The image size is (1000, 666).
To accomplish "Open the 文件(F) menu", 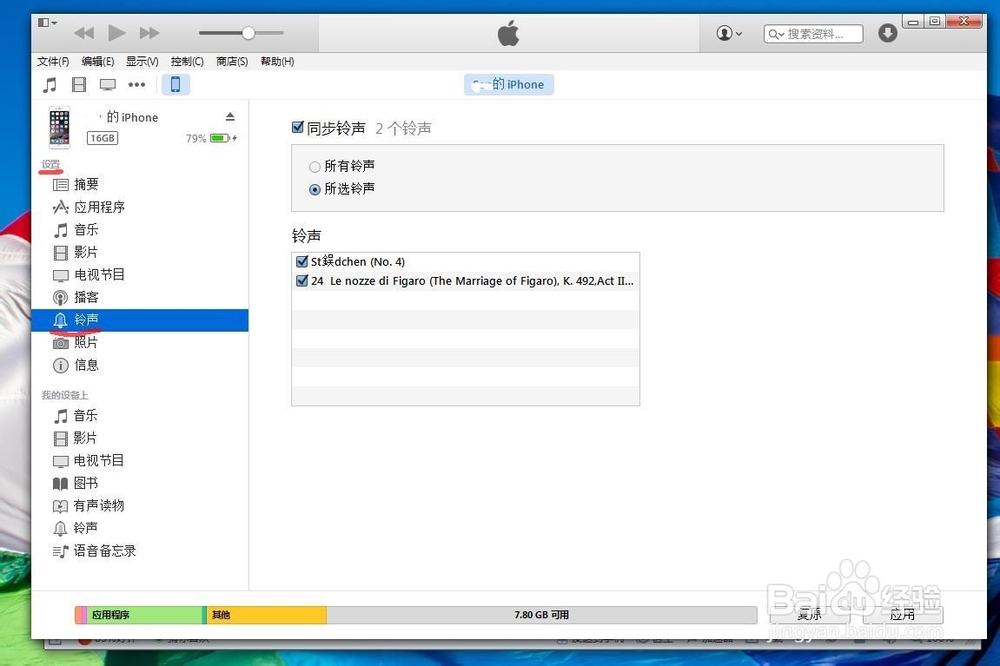I will coord(52,61).
